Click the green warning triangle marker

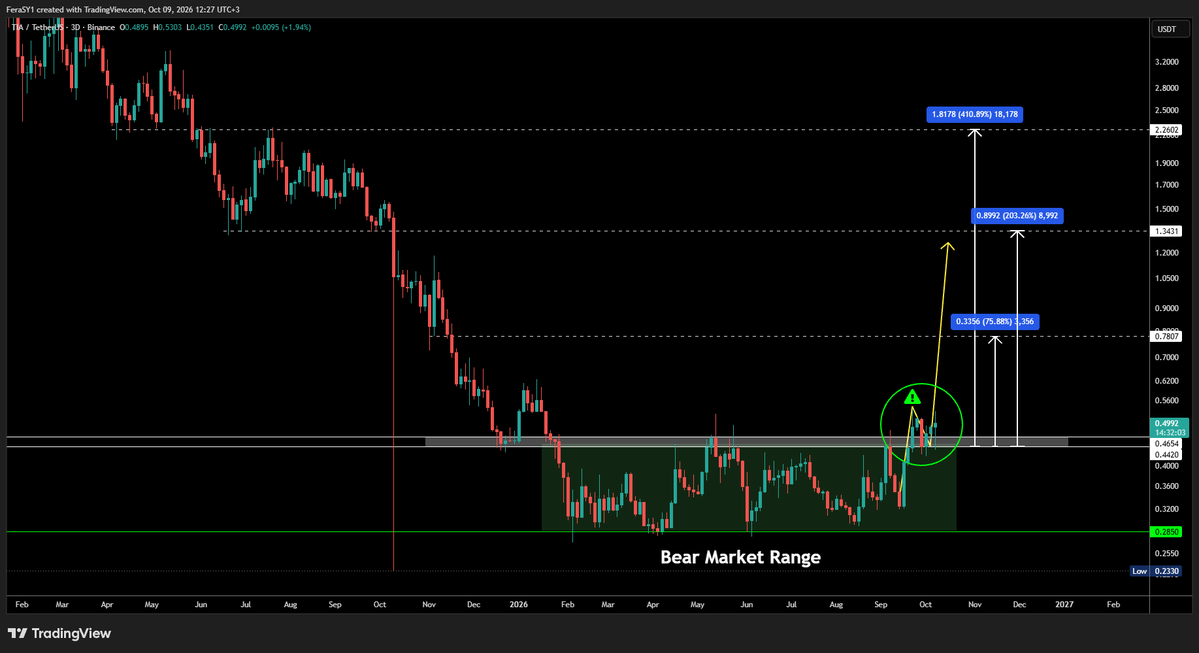tap(912, 398)
